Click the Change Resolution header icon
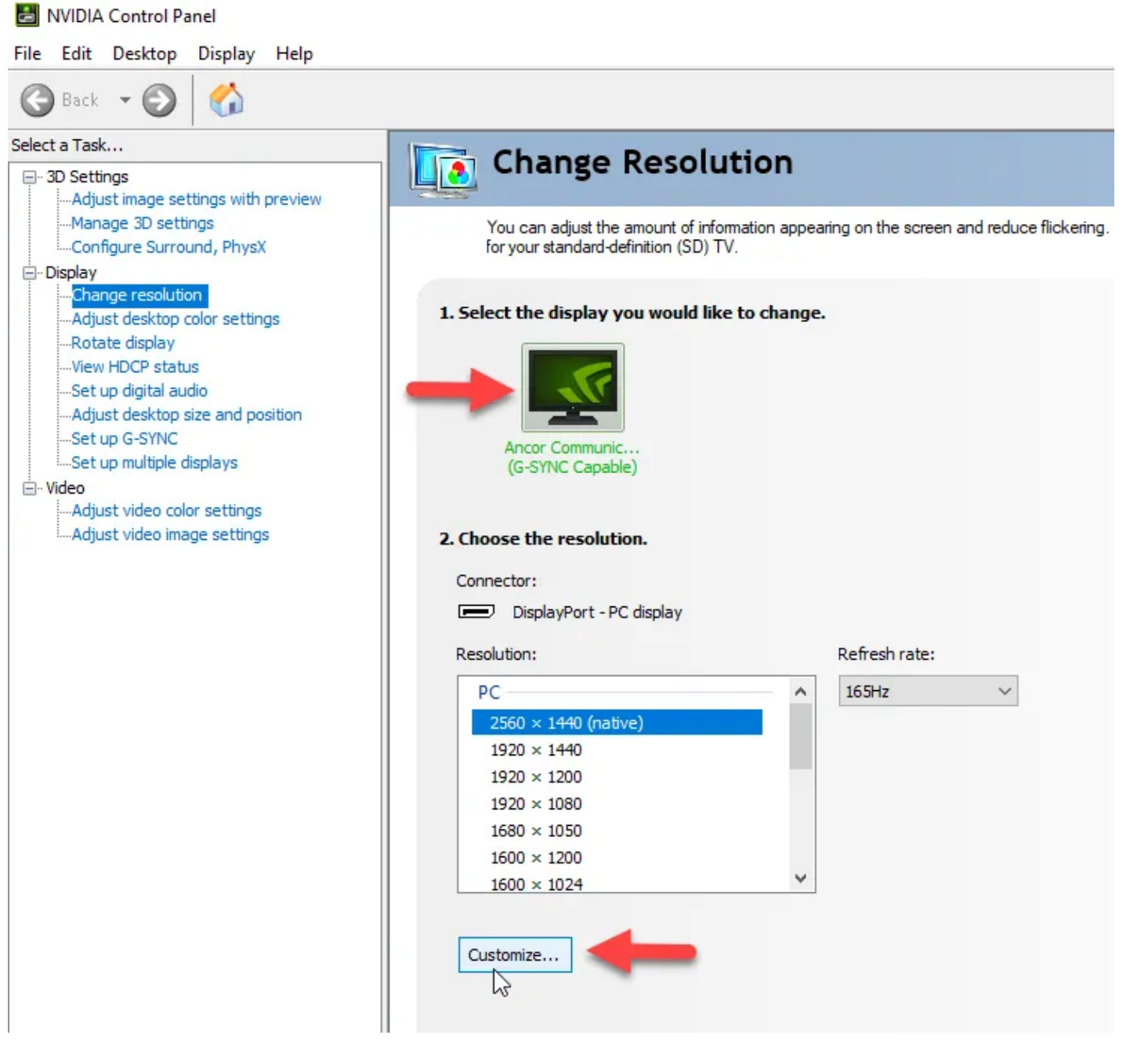The width and height of the screenshot is (1130, 1064). click(x=443, y=169)
